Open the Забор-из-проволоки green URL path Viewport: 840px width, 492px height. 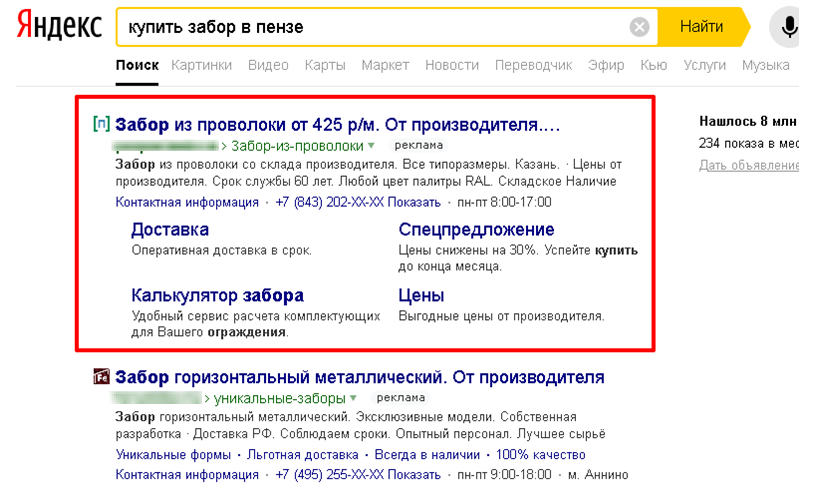297,146
